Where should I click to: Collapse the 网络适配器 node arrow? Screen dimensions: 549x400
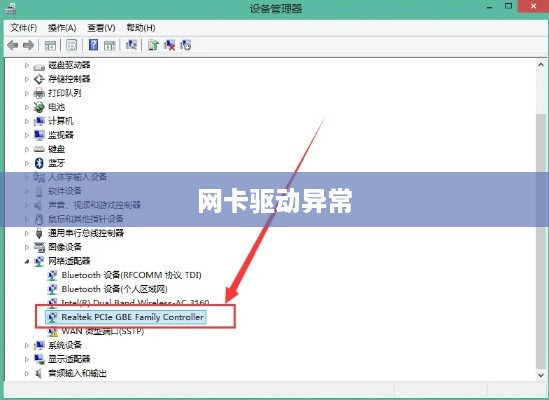pyautogui.click(x=27, y=262)
